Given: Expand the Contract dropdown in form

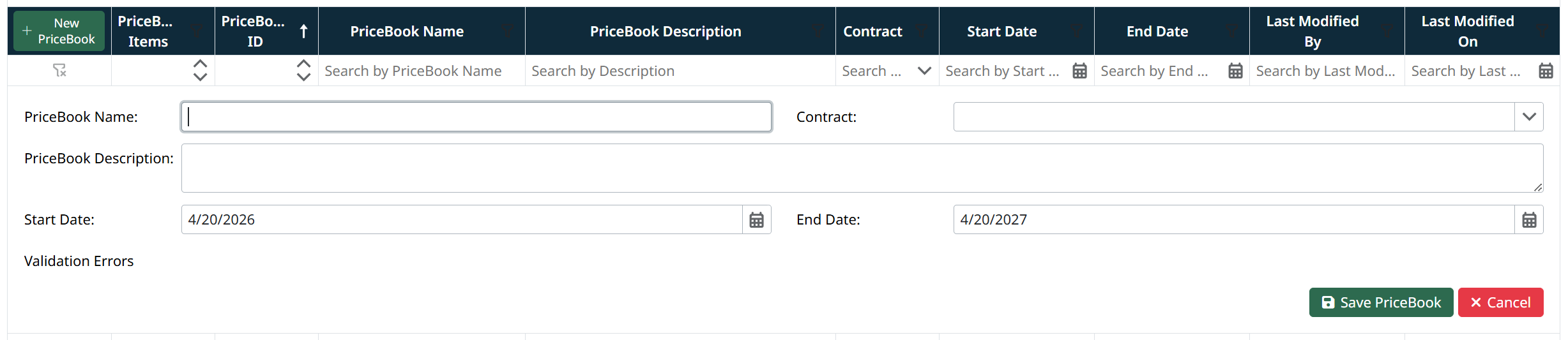Looking at the screenshot, I should coord(1529,117).
